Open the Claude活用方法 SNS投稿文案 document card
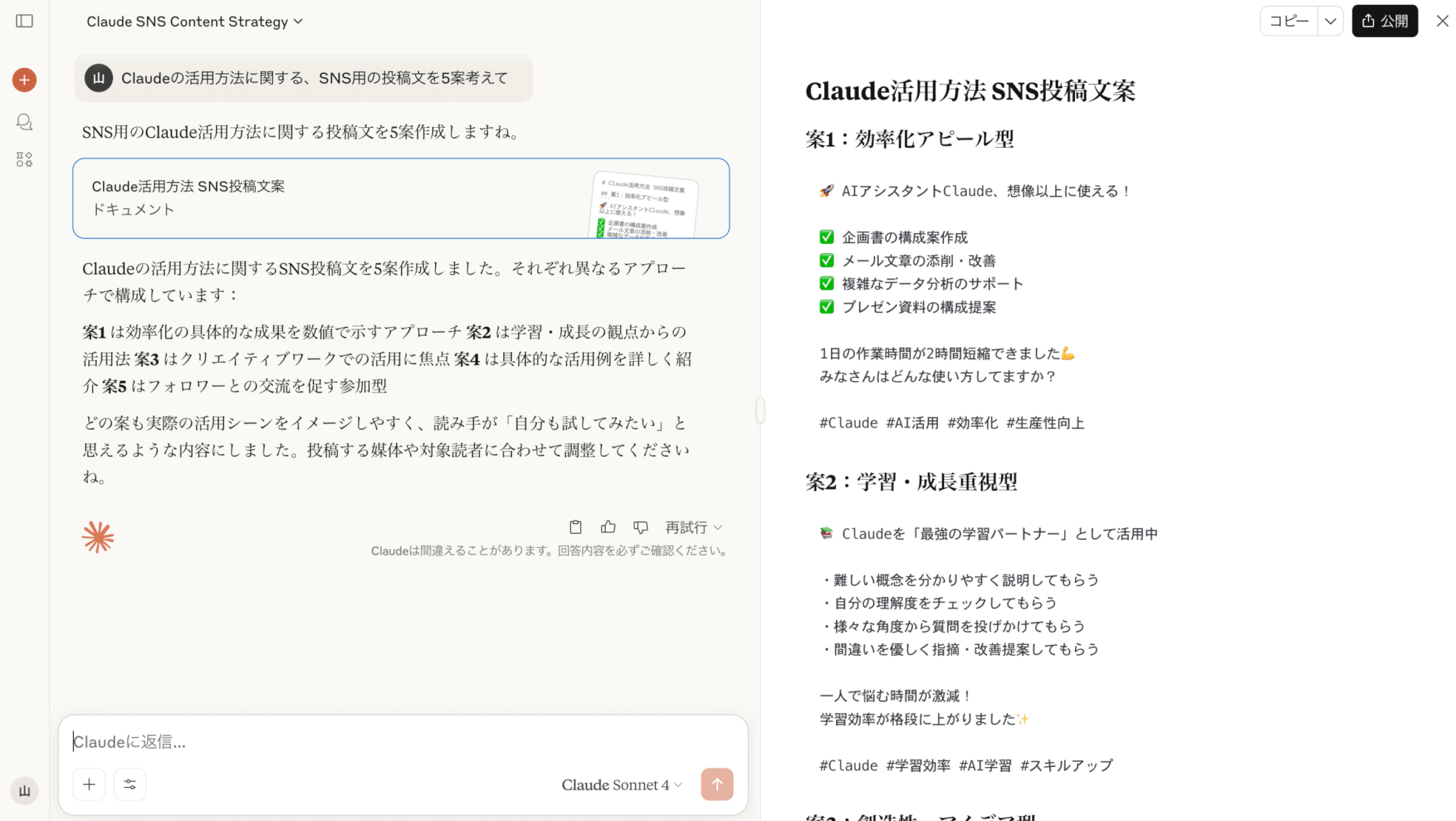1456x821 pixels. (x=401, y=198)
